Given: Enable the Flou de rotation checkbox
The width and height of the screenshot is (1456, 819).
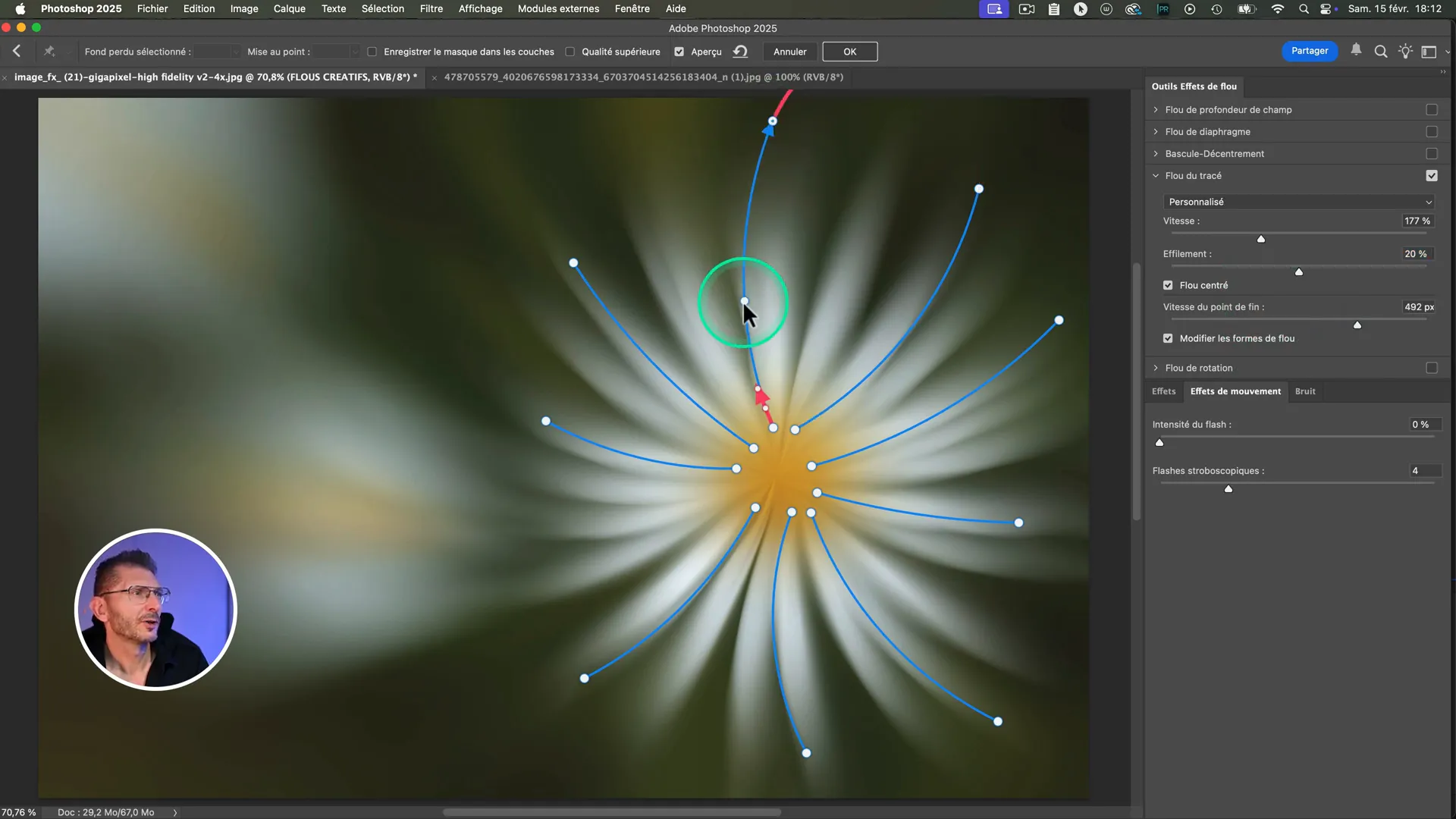Looking at the screenshot, I should [1431, 368].
